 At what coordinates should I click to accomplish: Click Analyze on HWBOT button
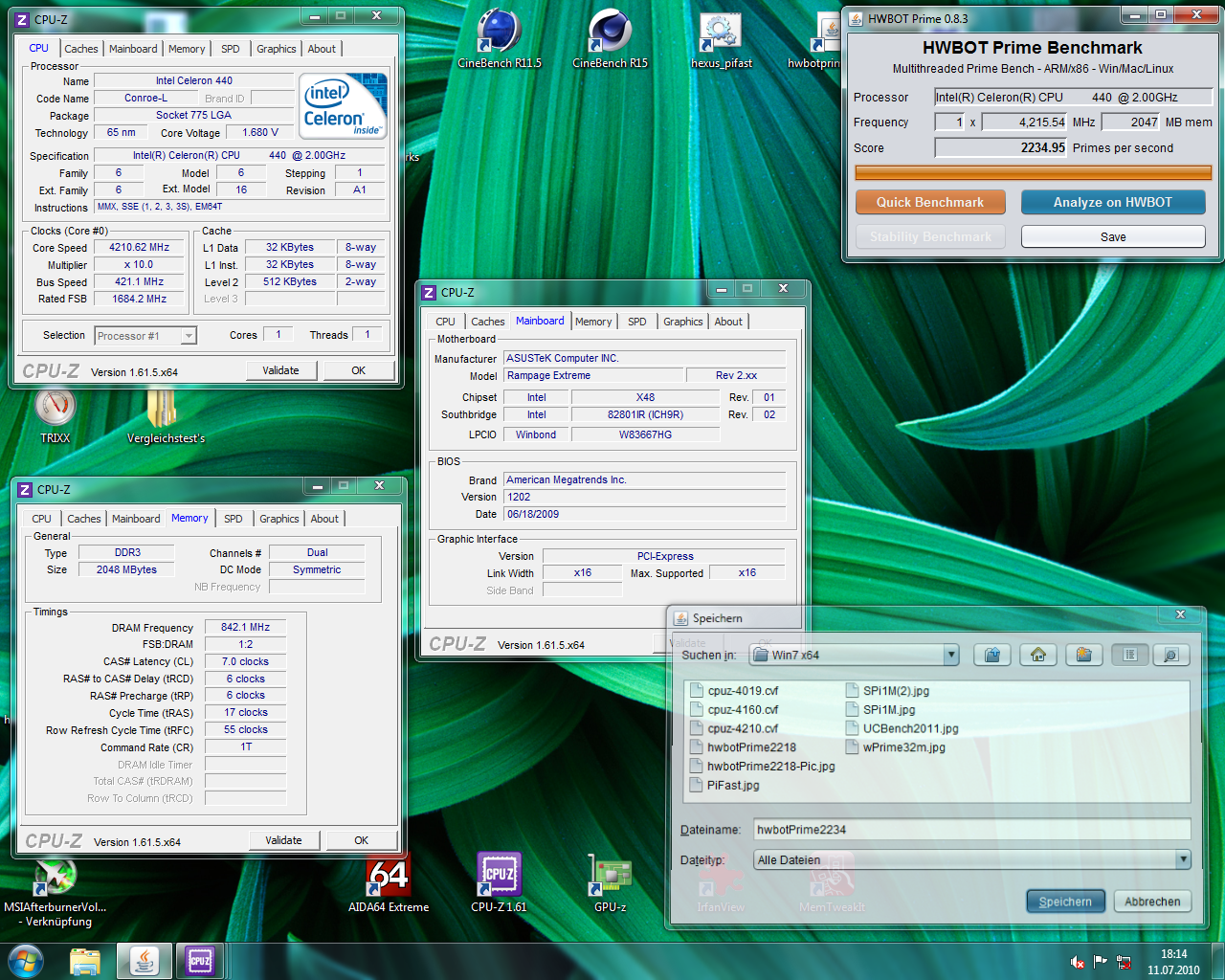pos(1113,202)
